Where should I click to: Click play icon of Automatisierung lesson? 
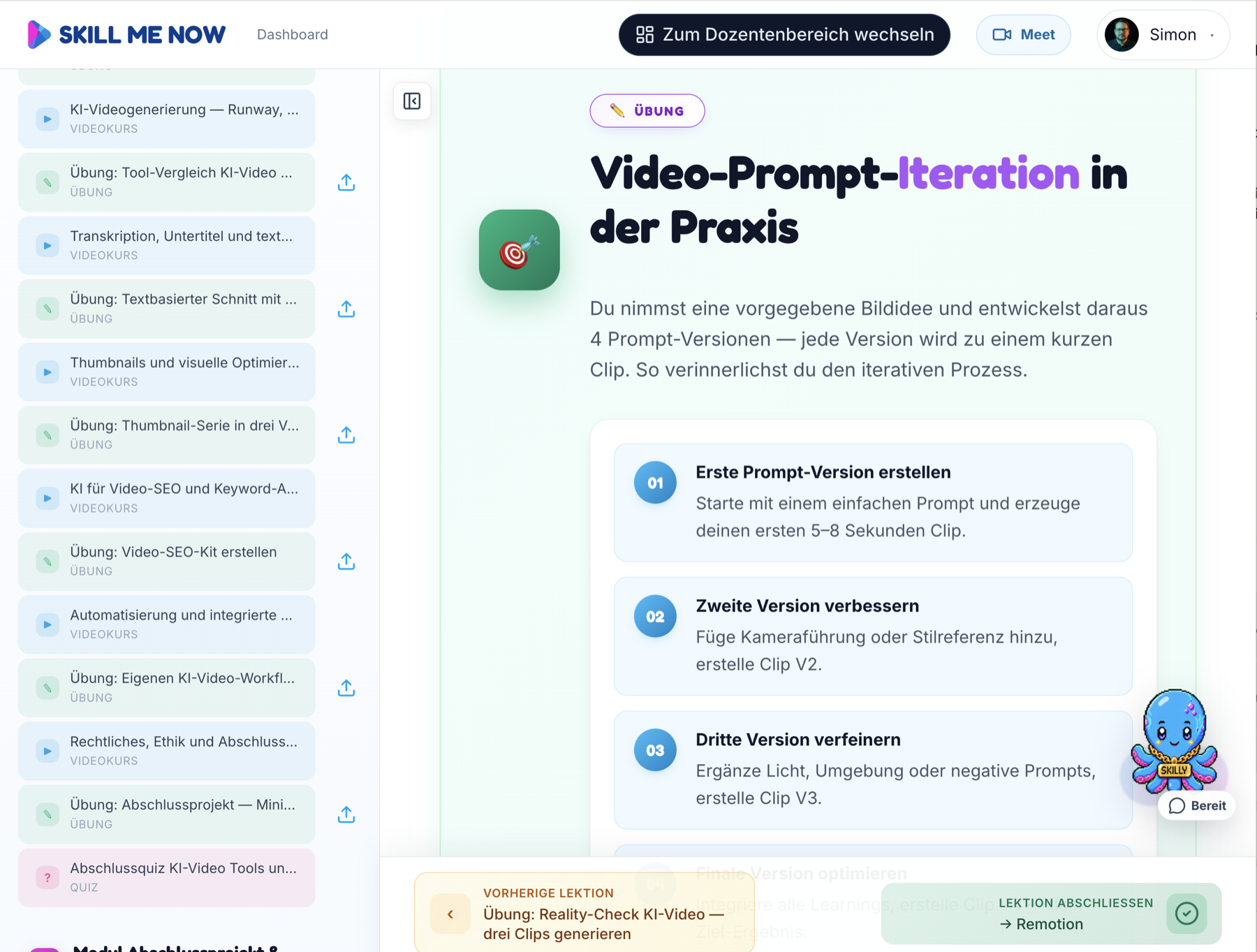[x=47, y=625]
